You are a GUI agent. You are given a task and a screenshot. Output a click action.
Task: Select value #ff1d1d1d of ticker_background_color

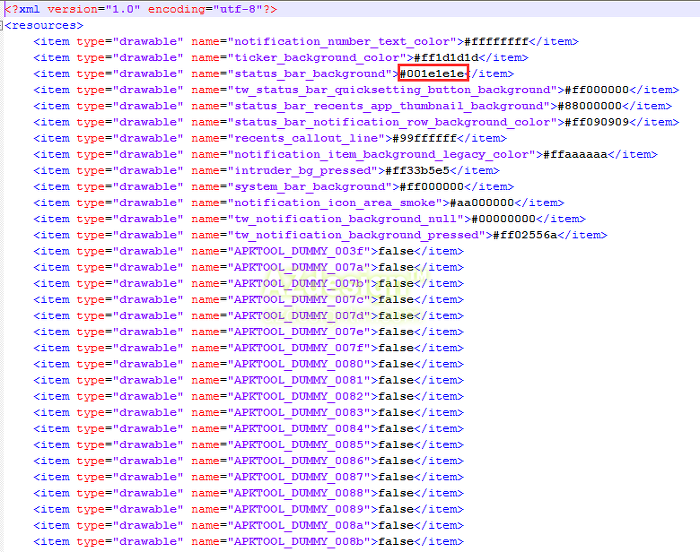tap(446, 58)
